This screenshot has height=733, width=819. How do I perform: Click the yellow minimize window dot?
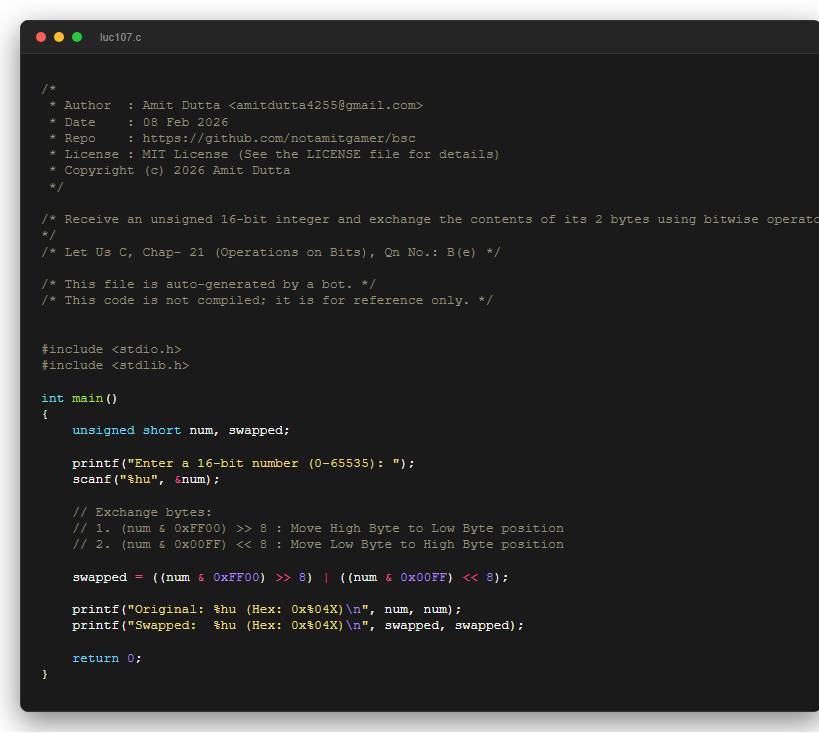point(59,37)
